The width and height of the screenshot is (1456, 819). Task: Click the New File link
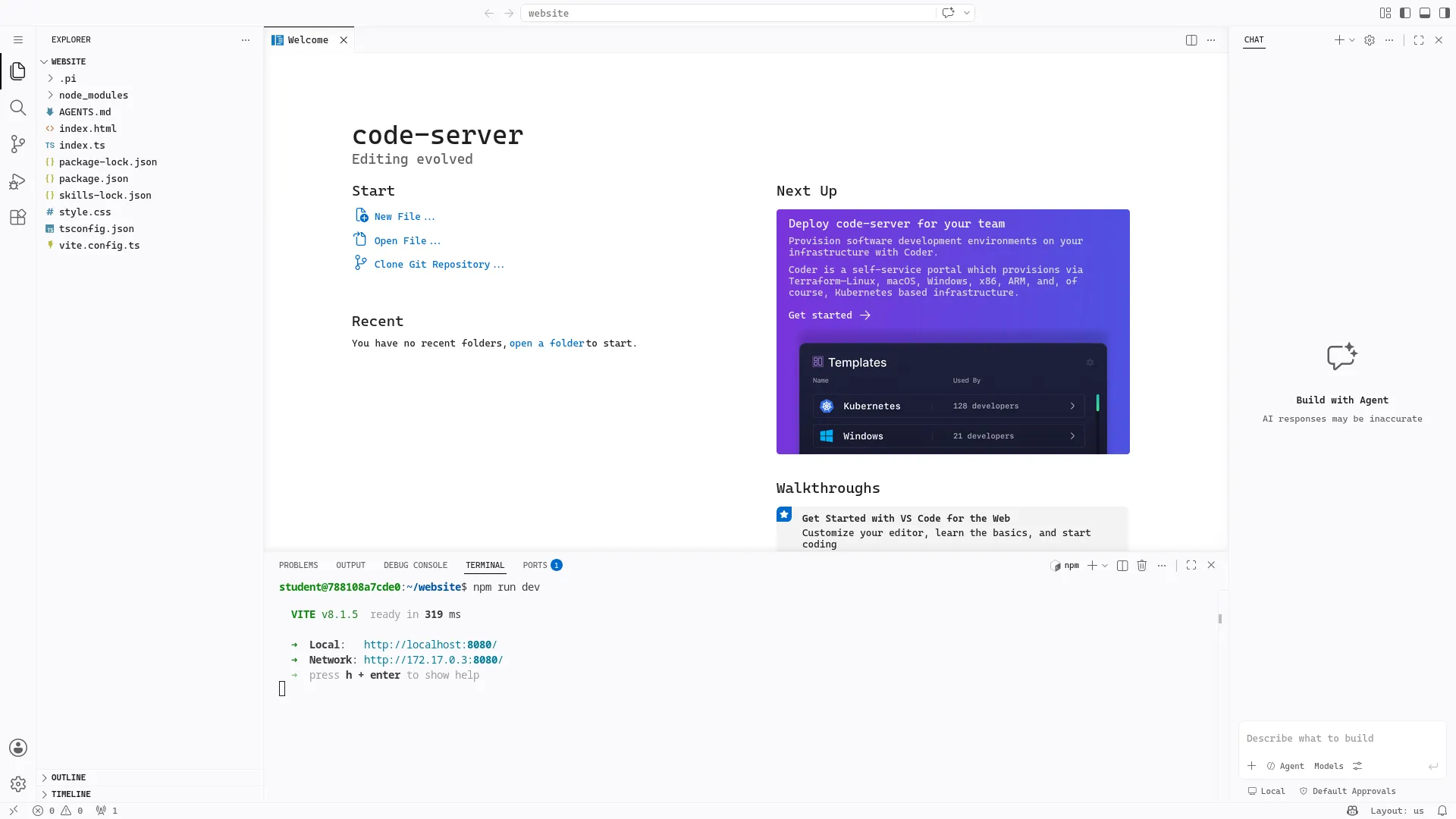point(404,217)
